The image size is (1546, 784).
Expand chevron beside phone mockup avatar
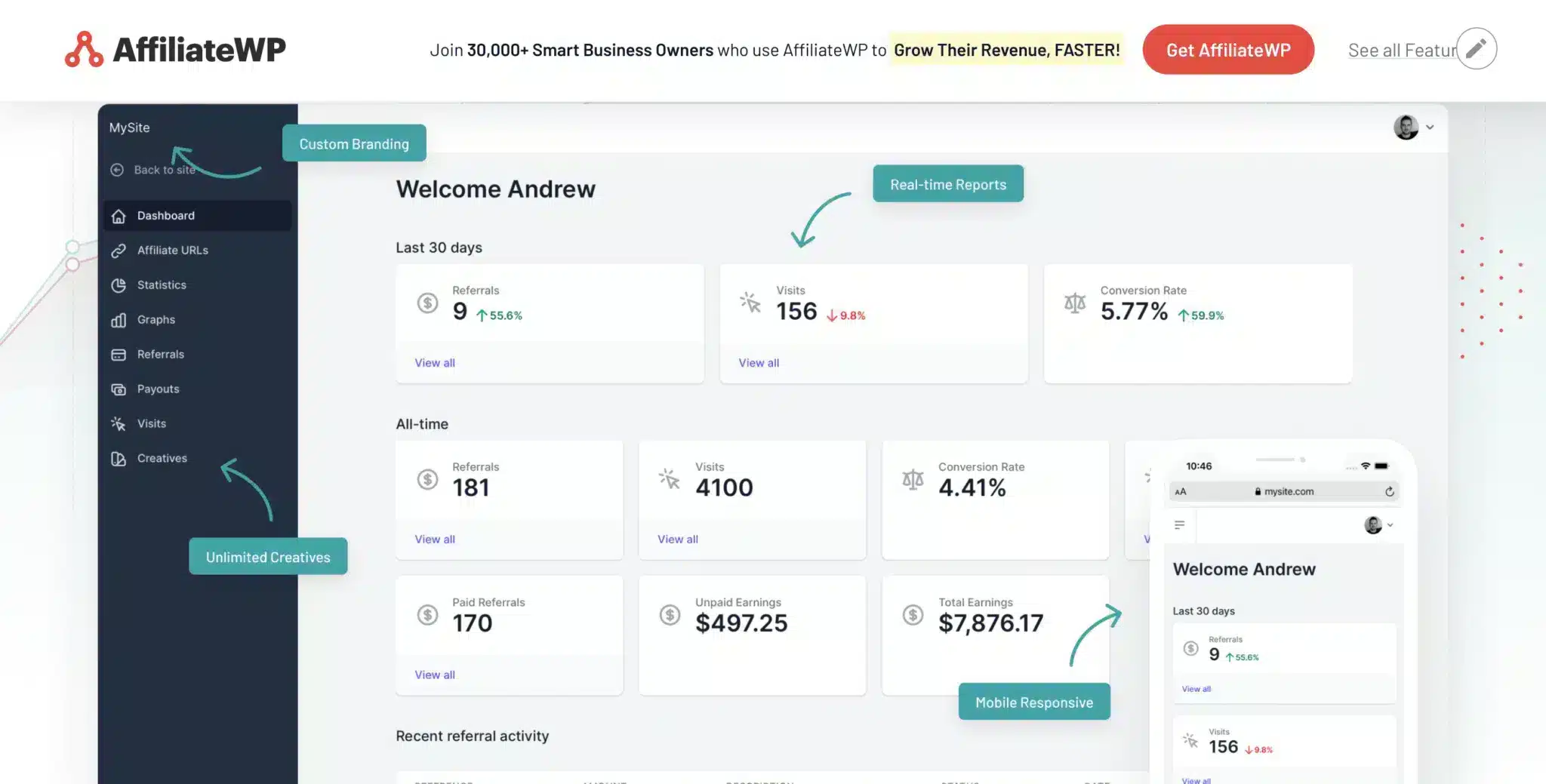[x=1390, y=524]
